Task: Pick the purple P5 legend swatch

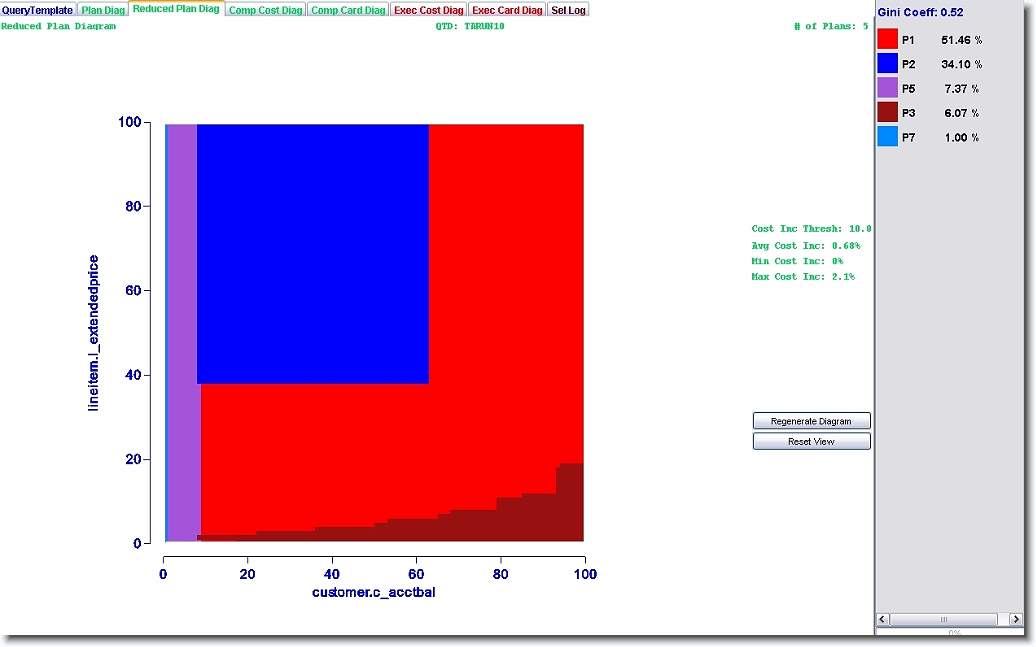Action: (887, 88)
